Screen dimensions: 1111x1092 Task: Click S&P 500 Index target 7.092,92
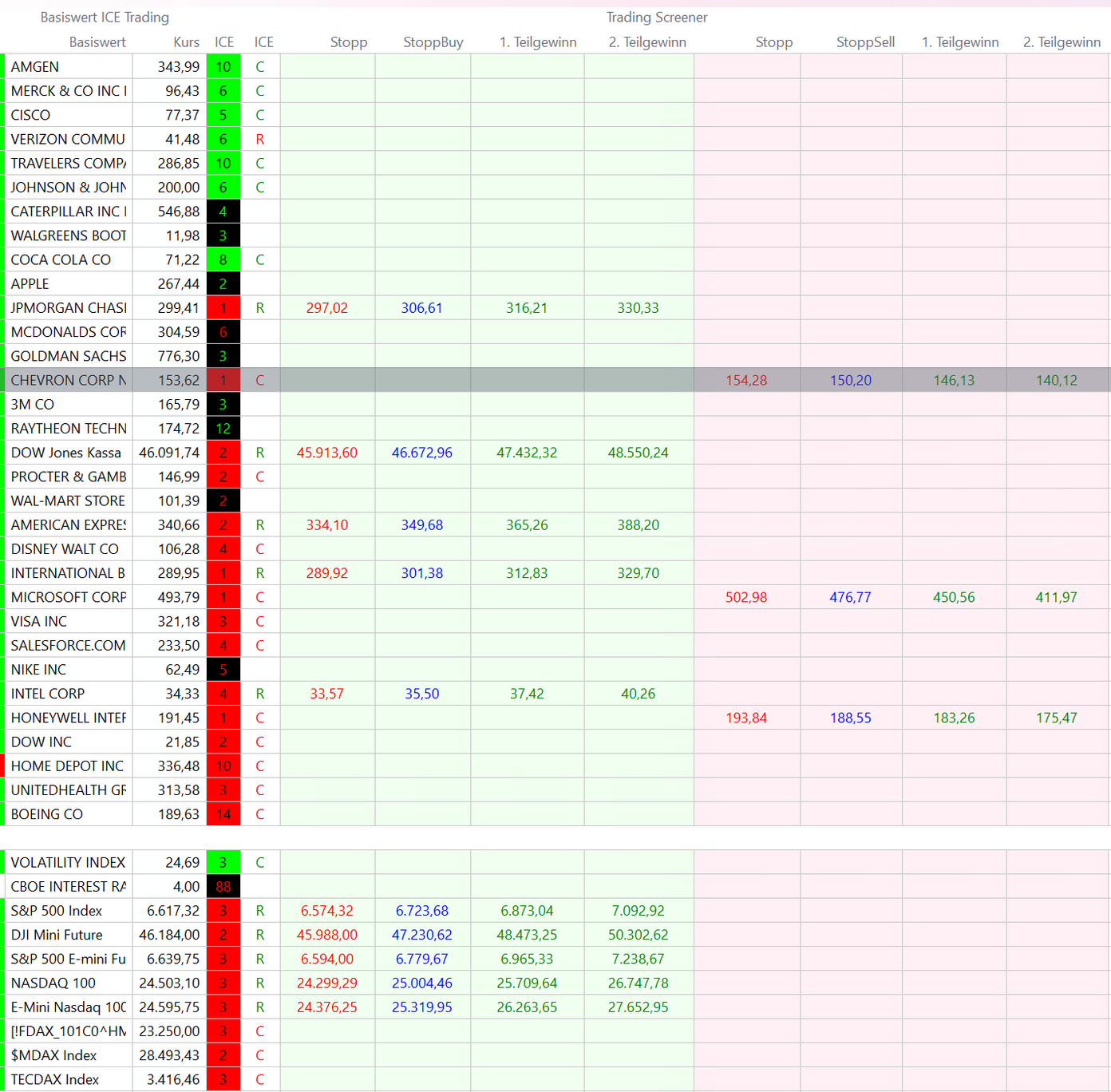tap(638, 911)
